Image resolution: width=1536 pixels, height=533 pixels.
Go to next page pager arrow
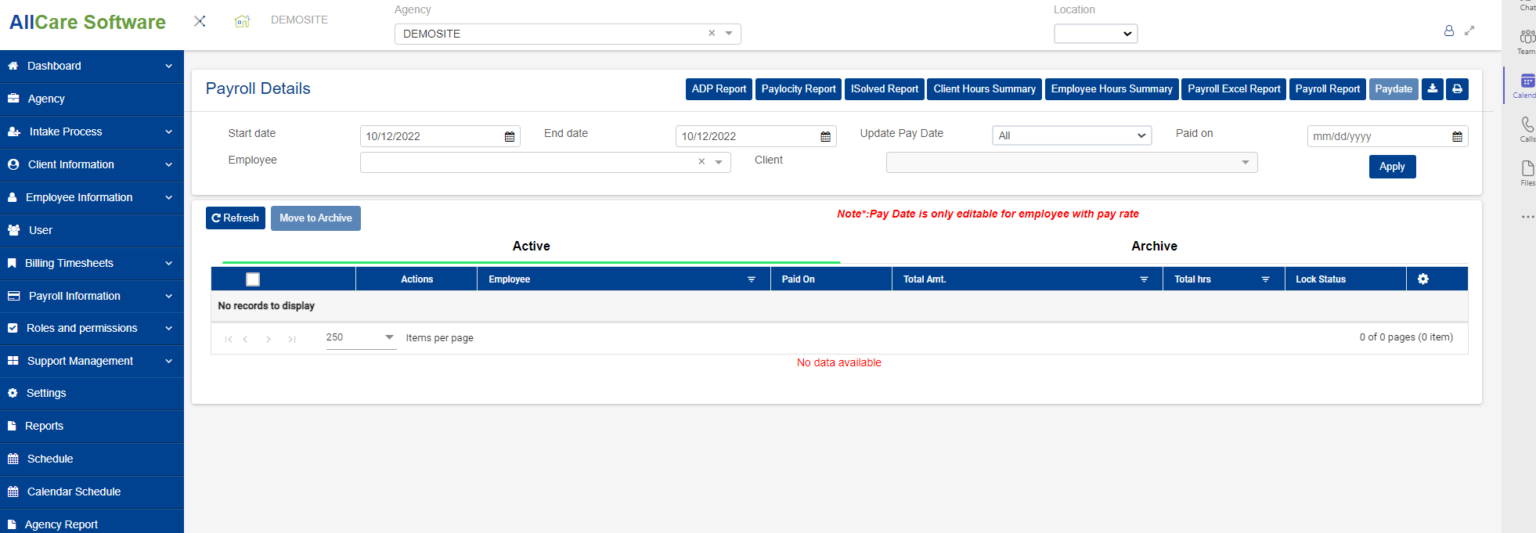pos(268,339)
